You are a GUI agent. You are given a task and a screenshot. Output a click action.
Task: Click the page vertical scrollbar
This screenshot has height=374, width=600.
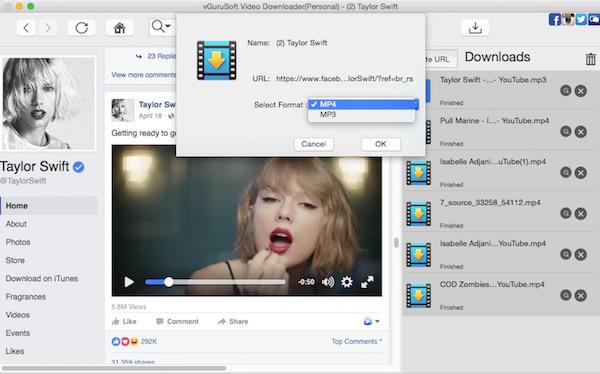pyautogui.click(x=396, y=243)
